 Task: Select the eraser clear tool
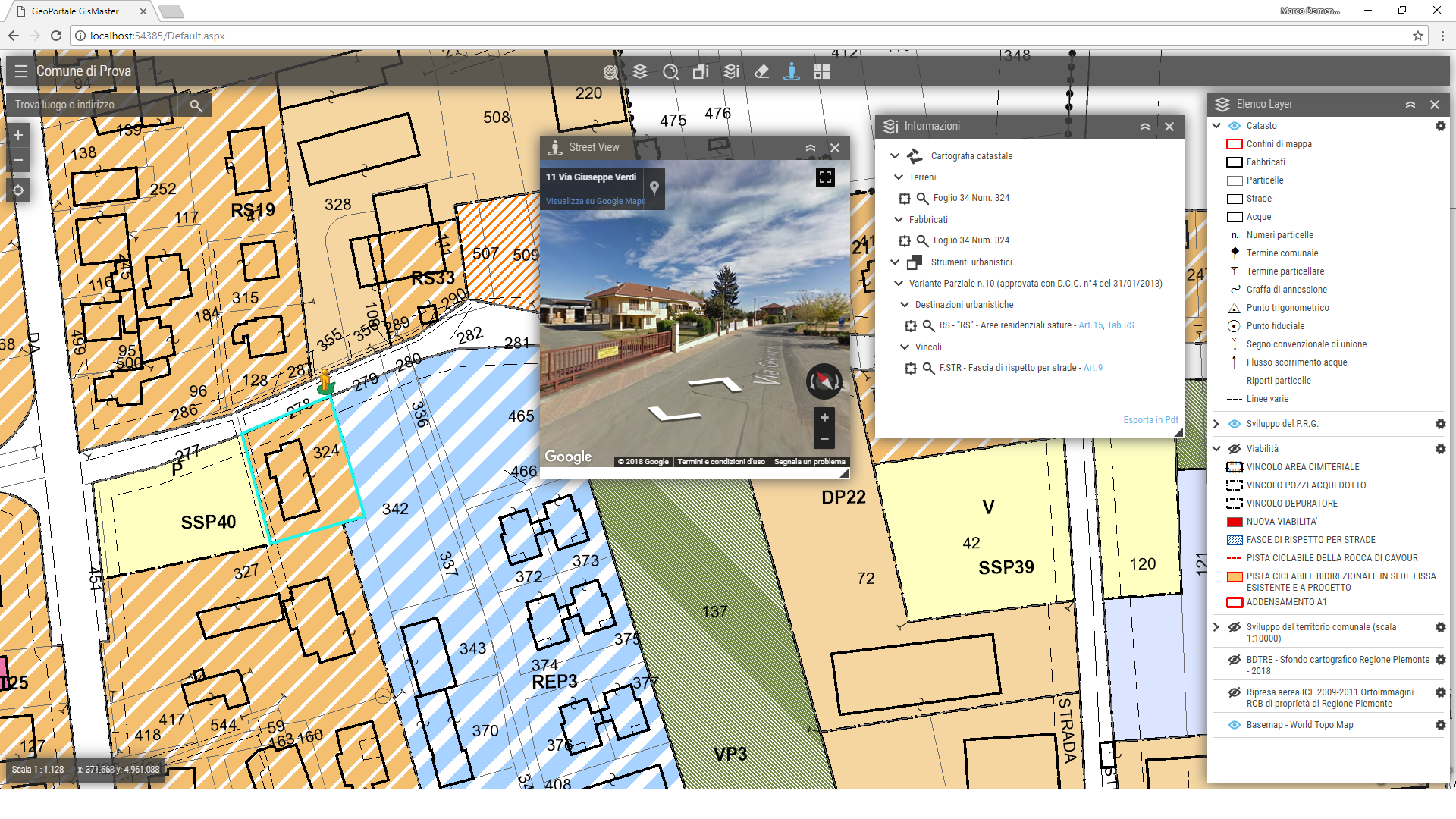pyautogui.click(x=761, y=71)
